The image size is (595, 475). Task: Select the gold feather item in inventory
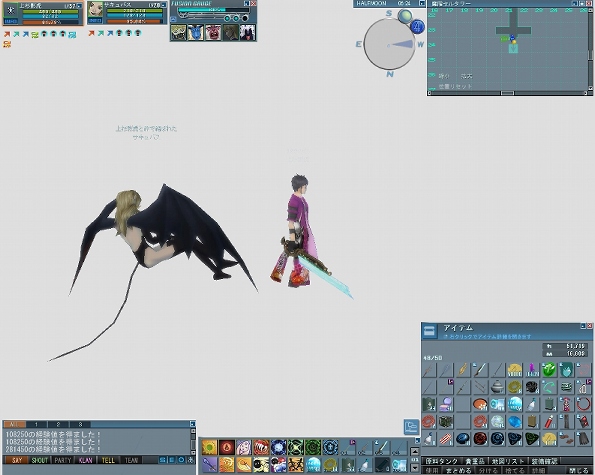(463, 370)
